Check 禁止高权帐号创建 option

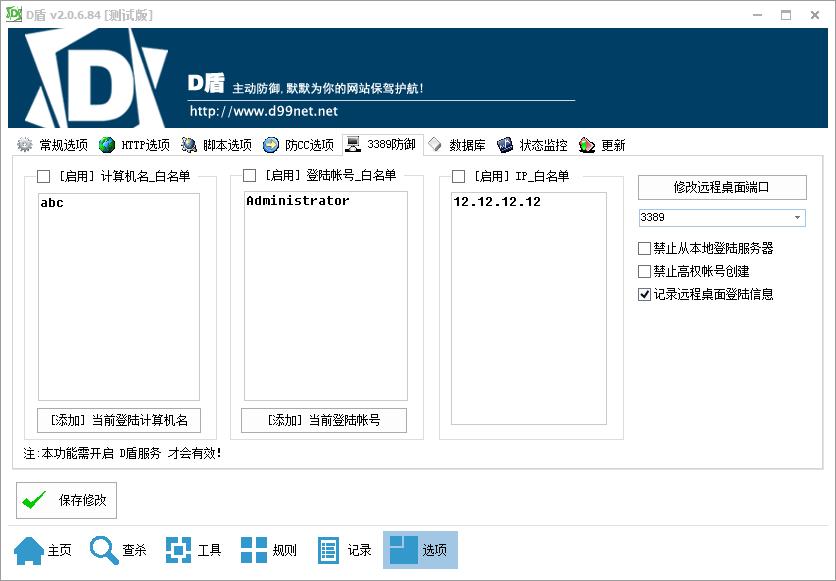click(645, 271)
